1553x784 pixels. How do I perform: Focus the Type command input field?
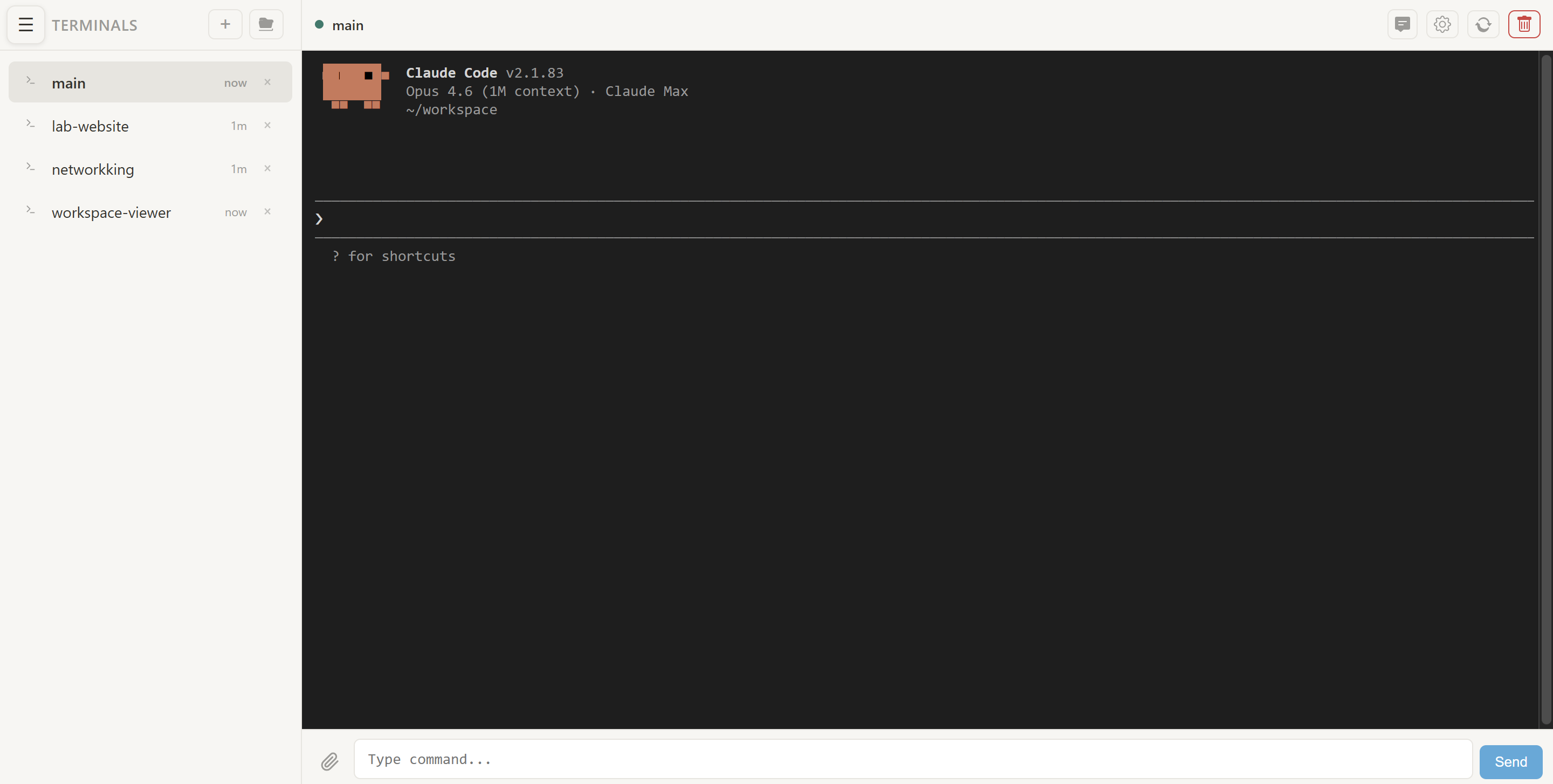(912, 759)
